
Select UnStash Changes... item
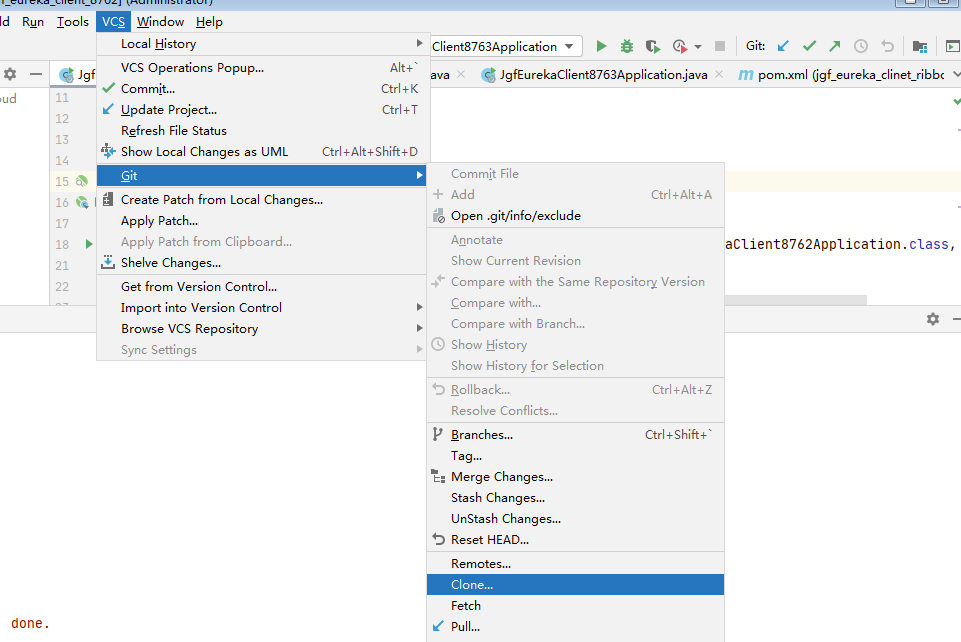[x=575, y=518]
